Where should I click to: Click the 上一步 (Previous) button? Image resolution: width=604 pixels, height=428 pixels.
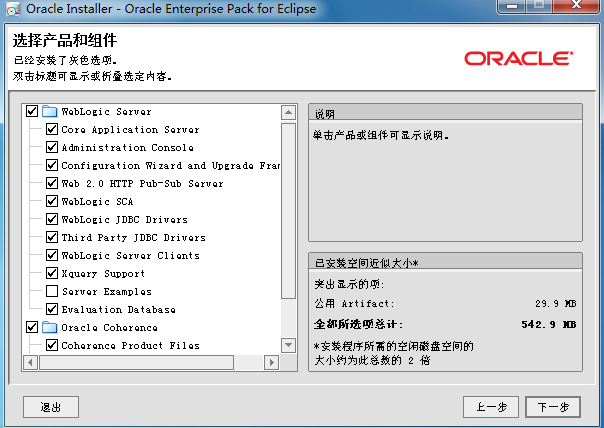tap(491, 407)
